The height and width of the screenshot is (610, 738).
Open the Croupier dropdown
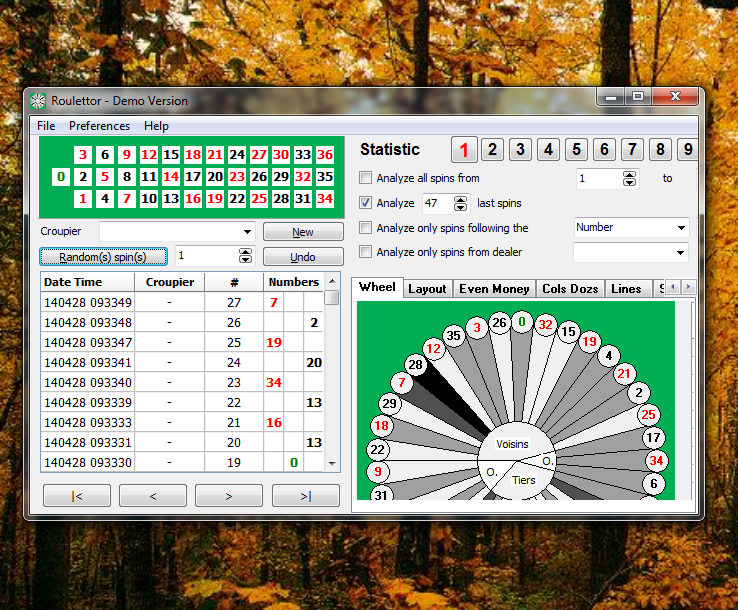point(247,232)
